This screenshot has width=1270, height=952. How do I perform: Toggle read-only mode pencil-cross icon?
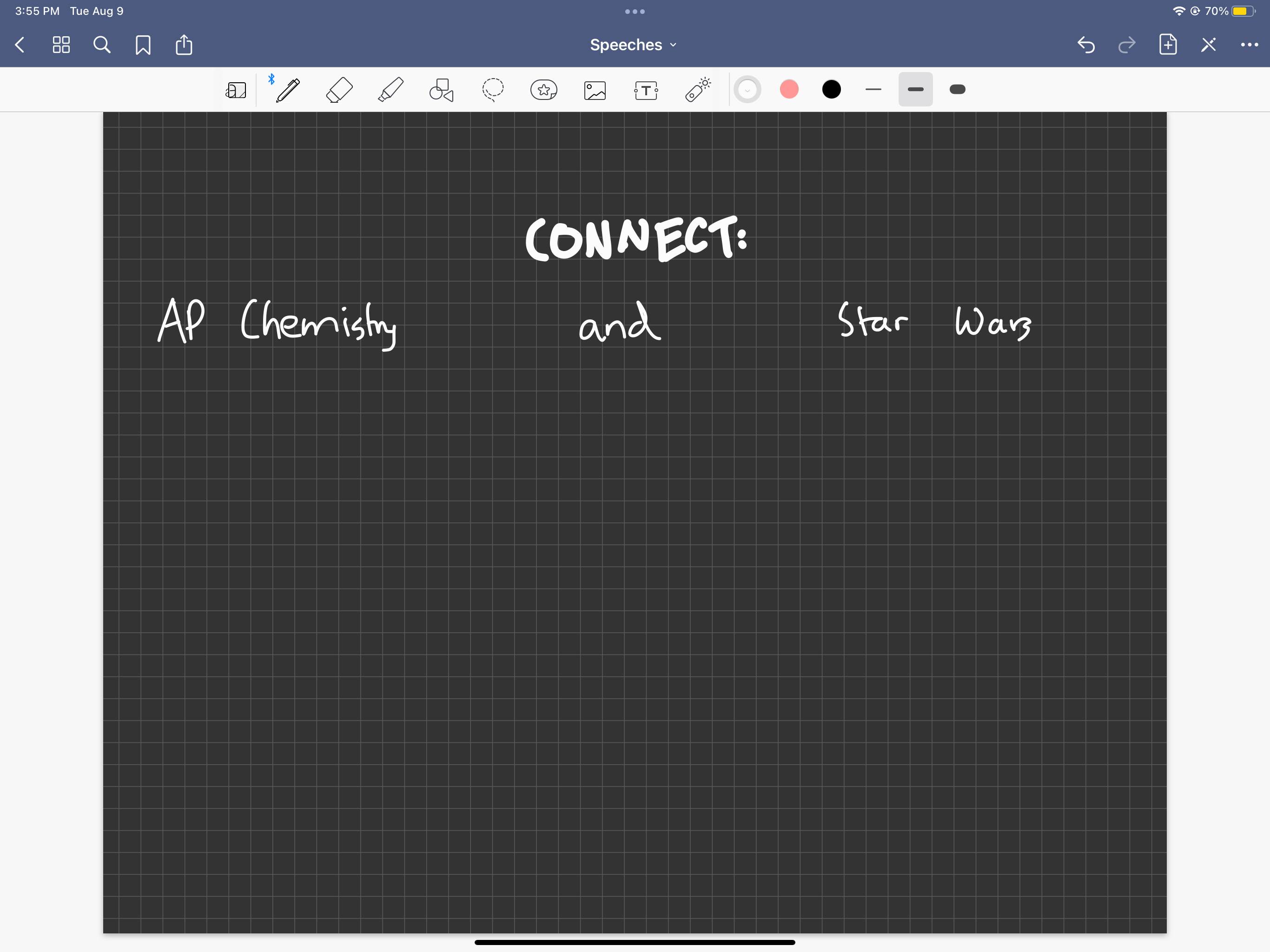pyautogui.click(x=1209, y=45)
